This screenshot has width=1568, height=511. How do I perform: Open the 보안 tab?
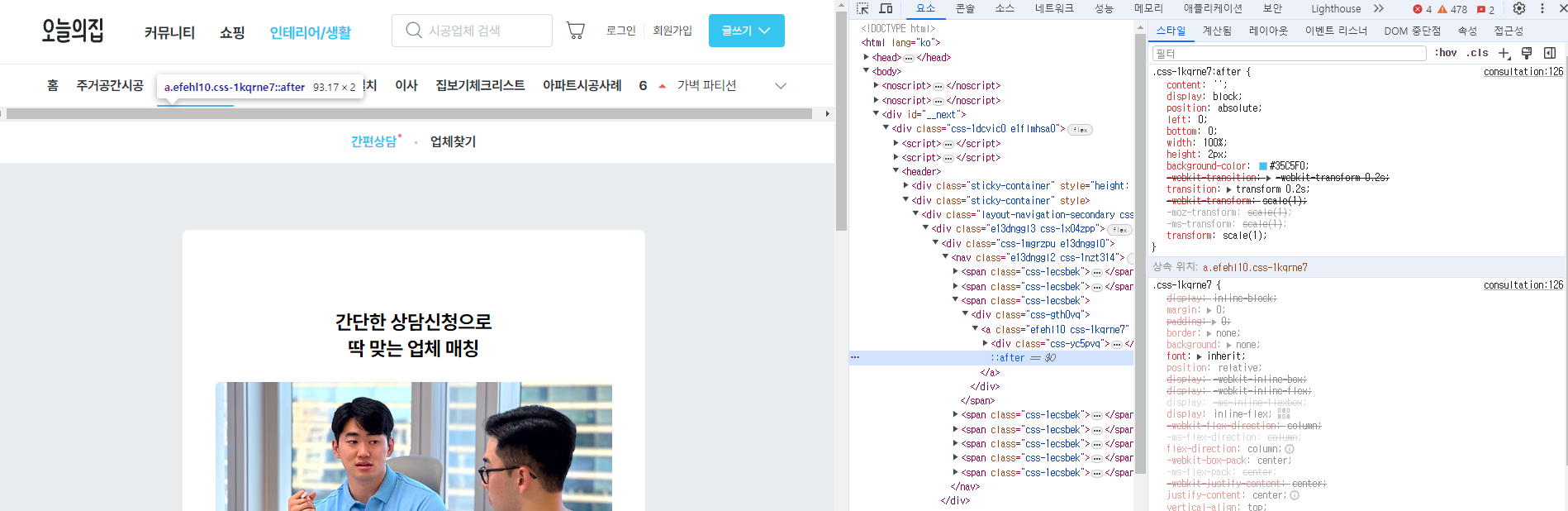click(1272, 8)
